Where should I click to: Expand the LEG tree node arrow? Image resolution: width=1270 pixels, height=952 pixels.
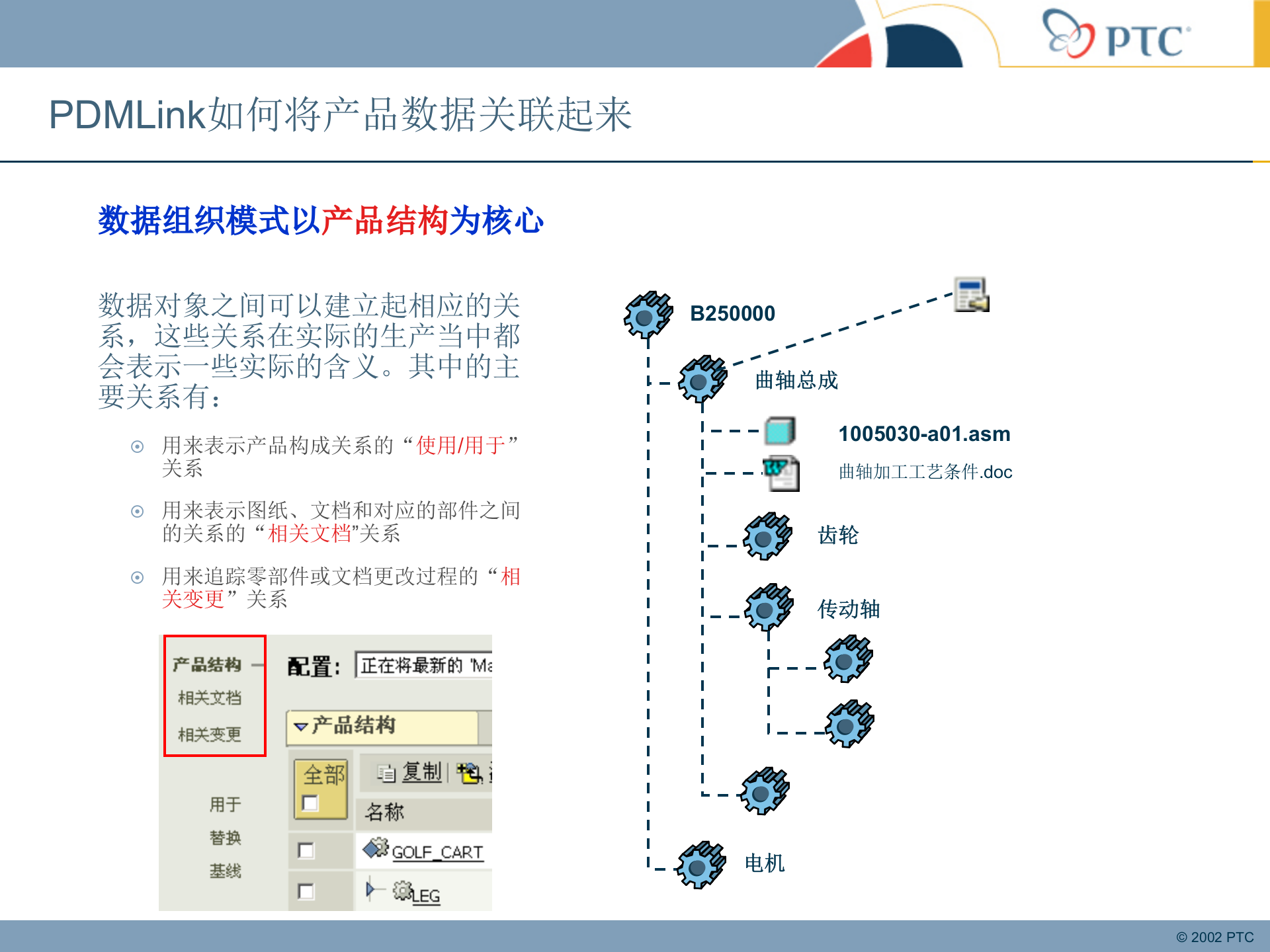tap(370, 891)
